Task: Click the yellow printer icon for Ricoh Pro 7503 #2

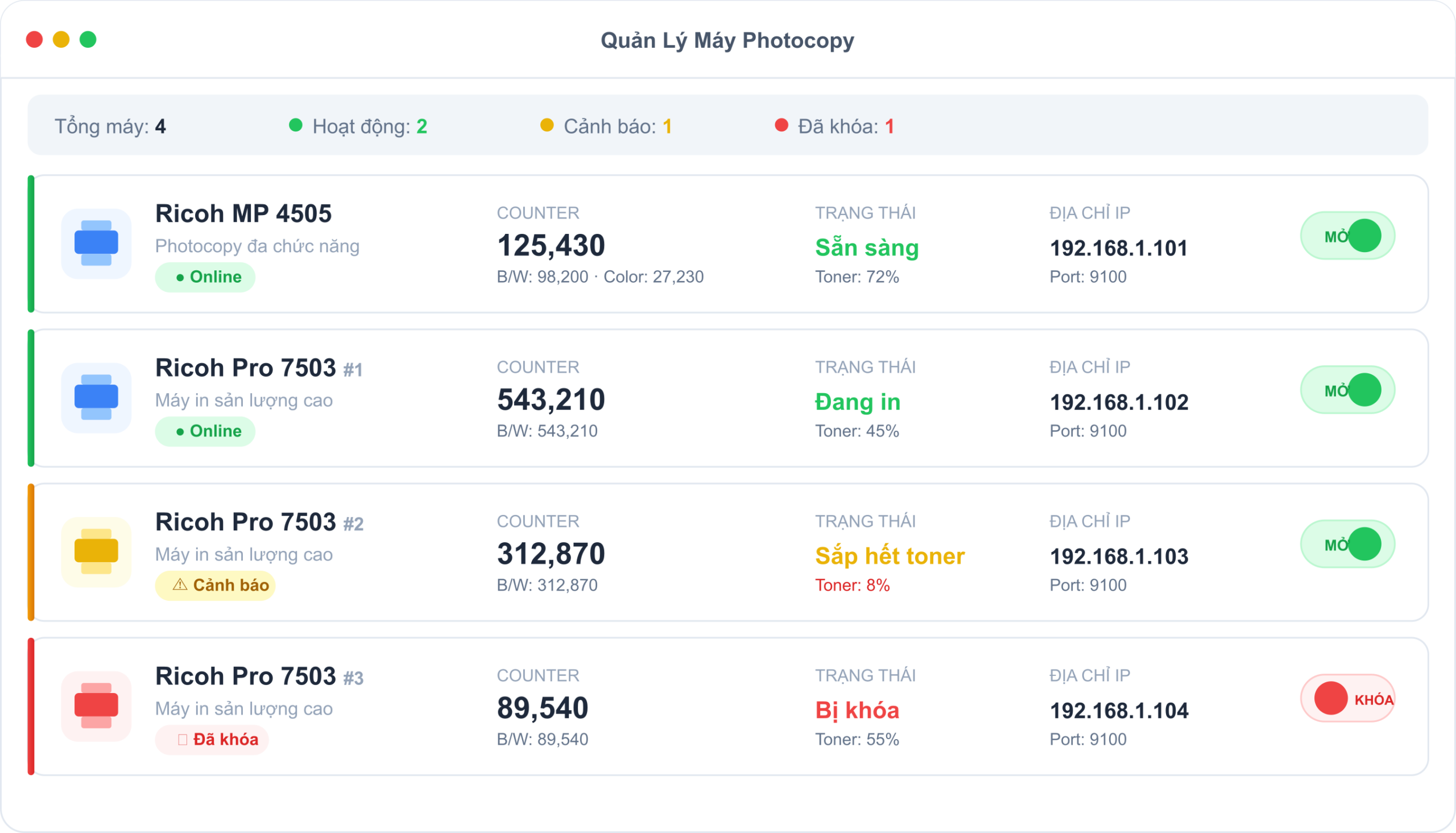Action: [96, 551]
